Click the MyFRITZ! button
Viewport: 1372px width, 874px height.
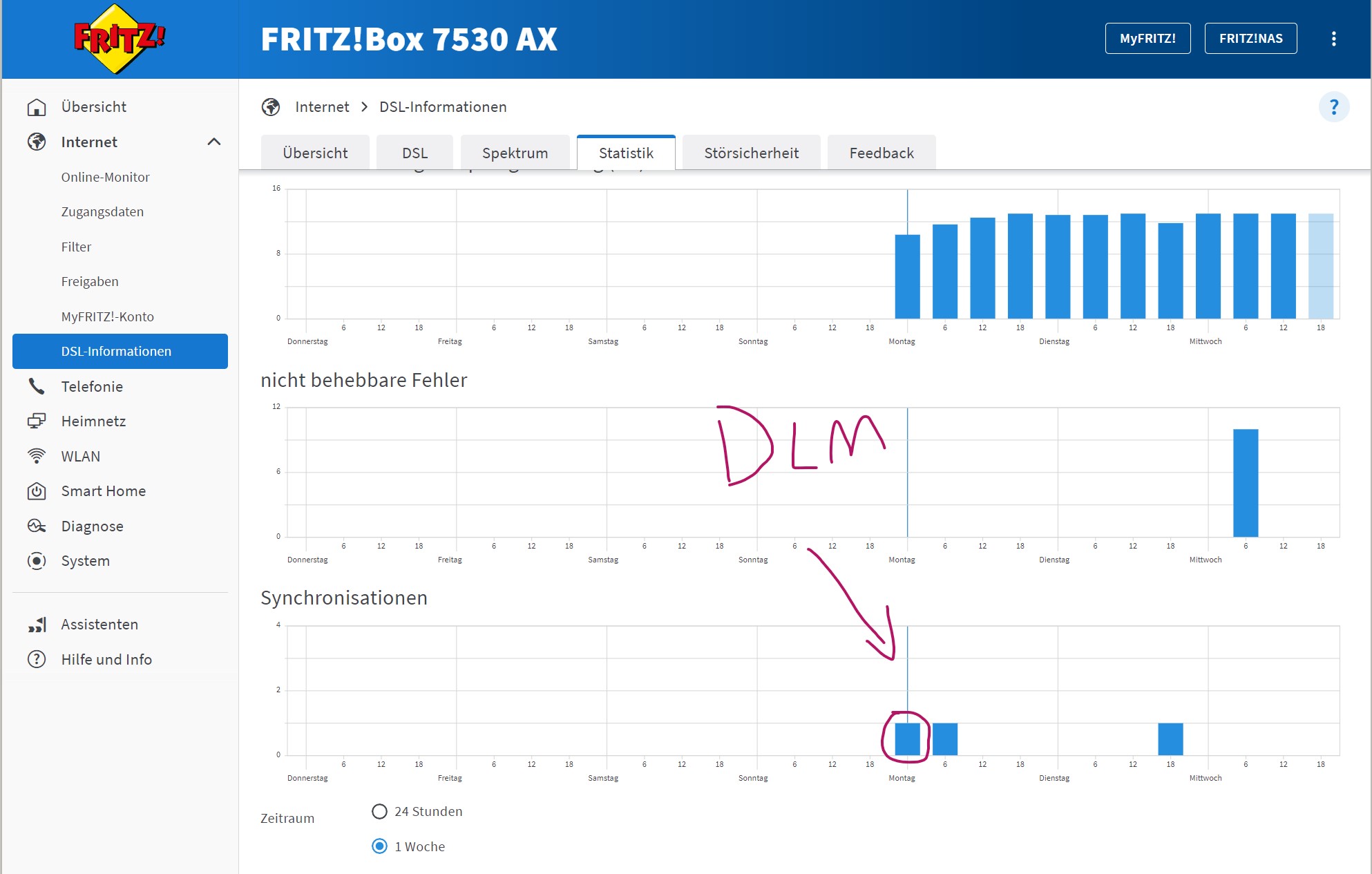[1147, 39]
